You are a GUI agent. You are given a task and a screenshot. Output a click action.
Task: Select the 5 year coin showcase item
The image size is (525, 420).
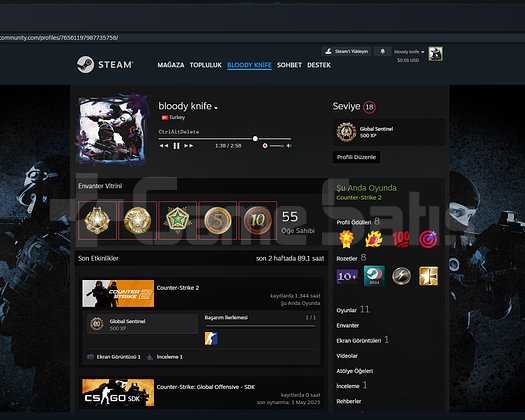(x=218, y=220)
